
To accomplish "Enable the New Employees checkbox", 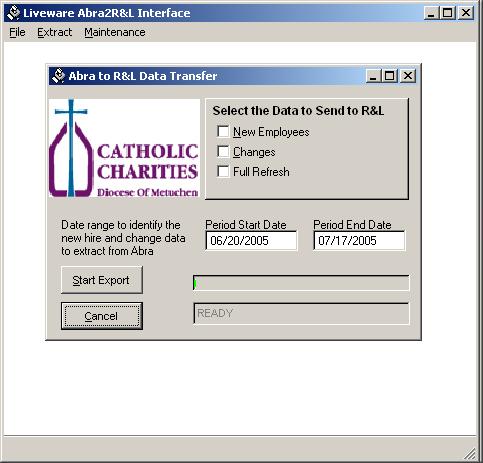I will [223, 131].
